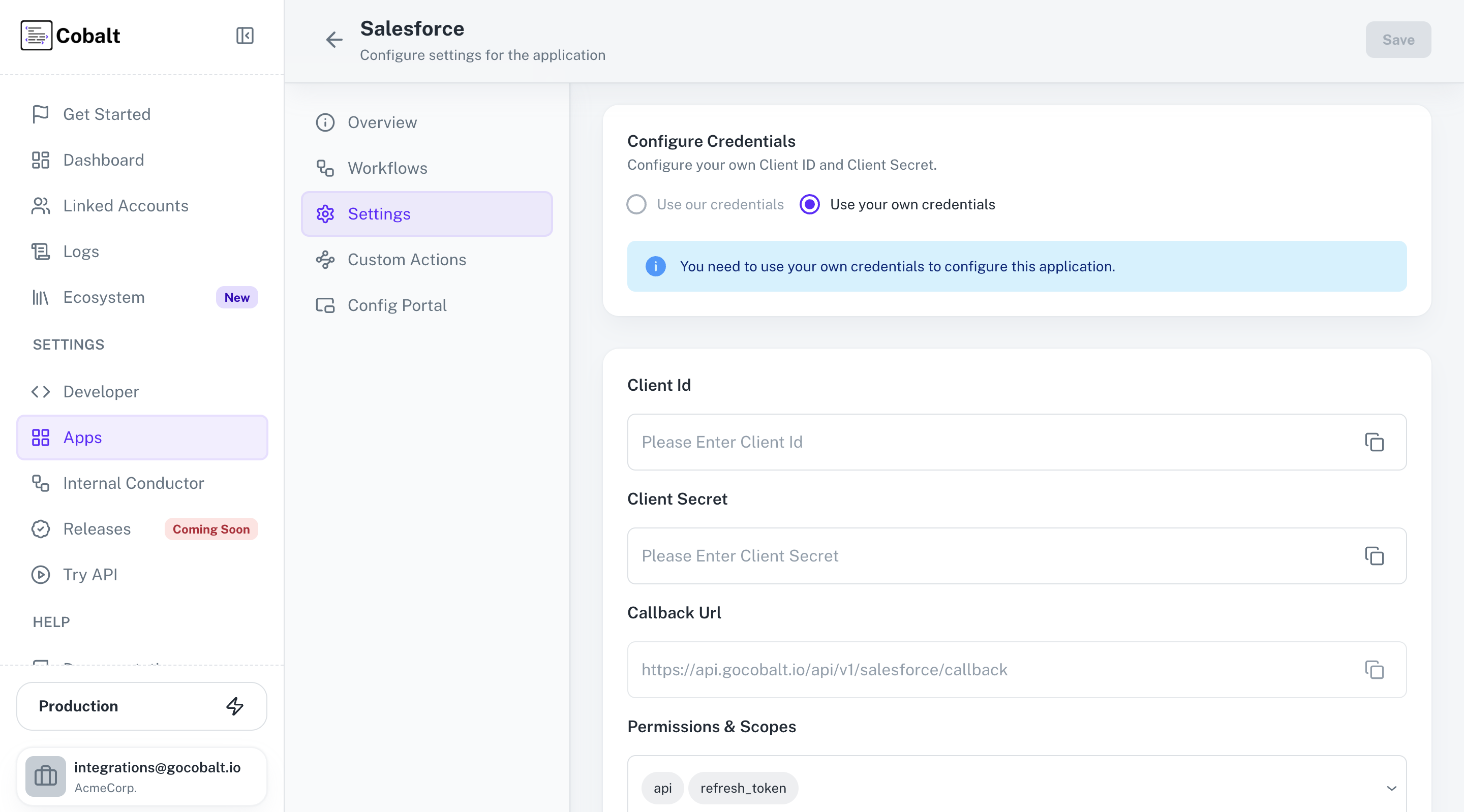The height and width of the screenshot is (812, 1464).
Task: Click the info icon in blue banner
Action: (655, 266)
